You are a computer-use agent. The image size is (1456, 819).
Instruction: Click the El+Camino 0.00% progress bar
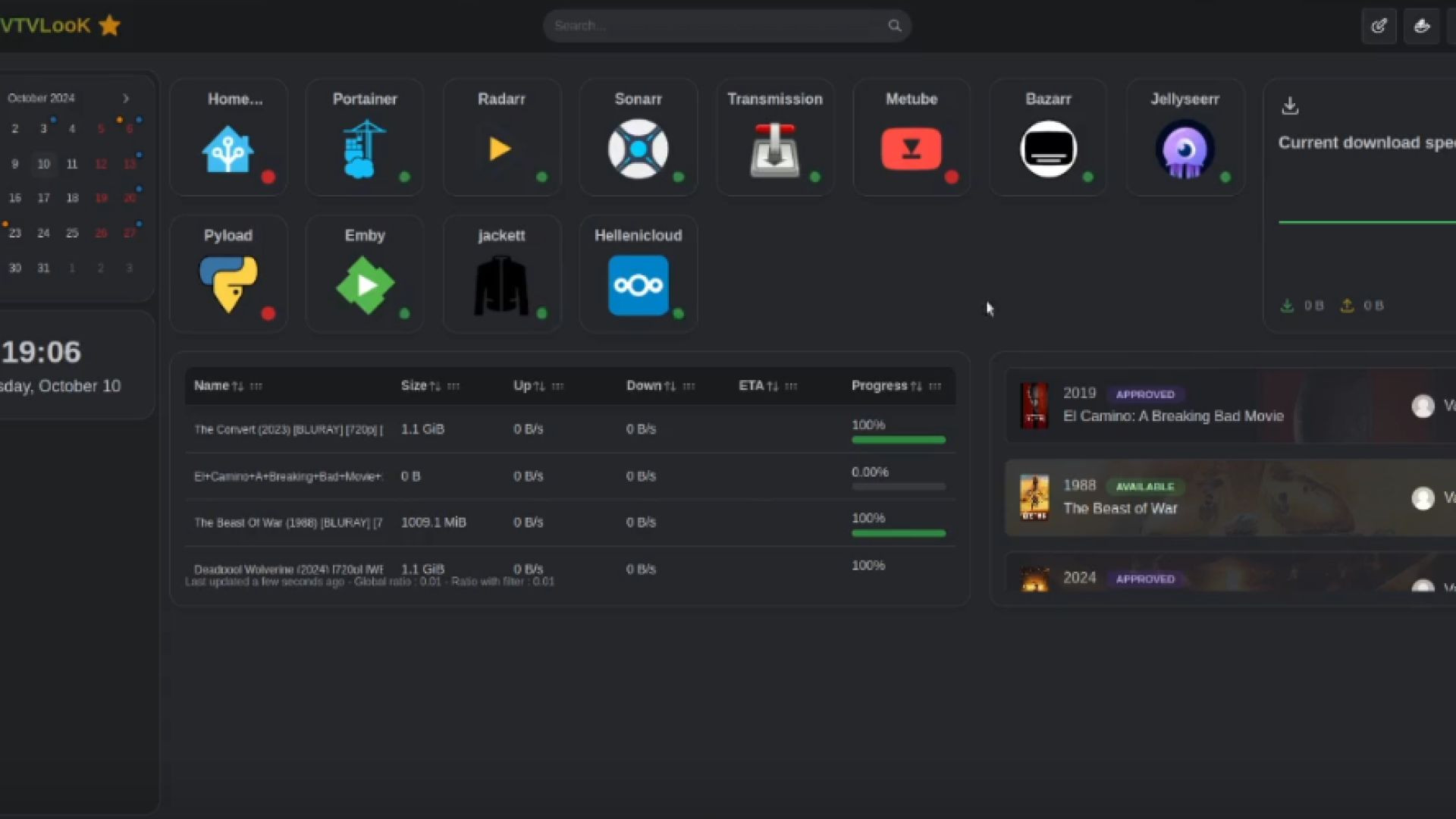(x=899, y=487)
